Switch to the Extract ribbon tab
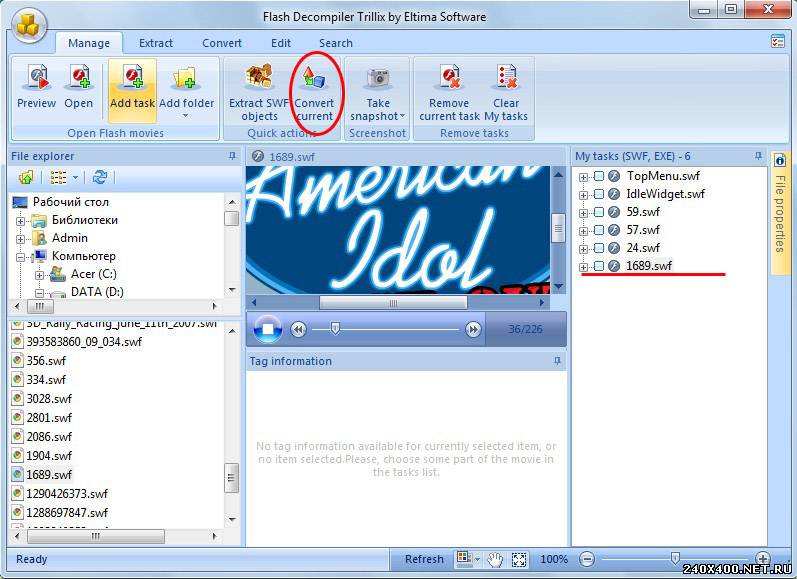Viewport: 797px width, 579px height. [x=156, y=43]
